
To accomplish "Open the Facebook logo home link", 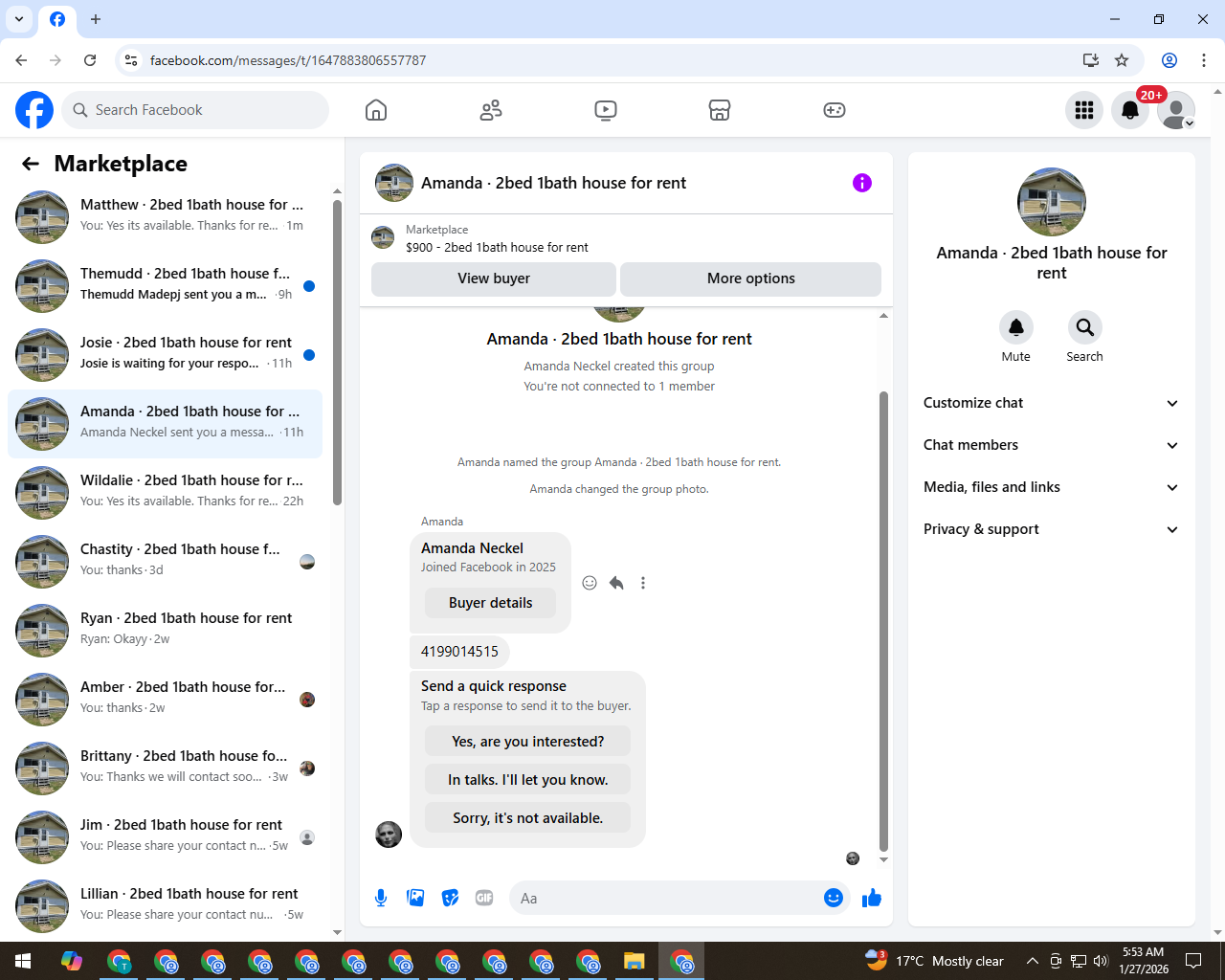I will (34, 110).
